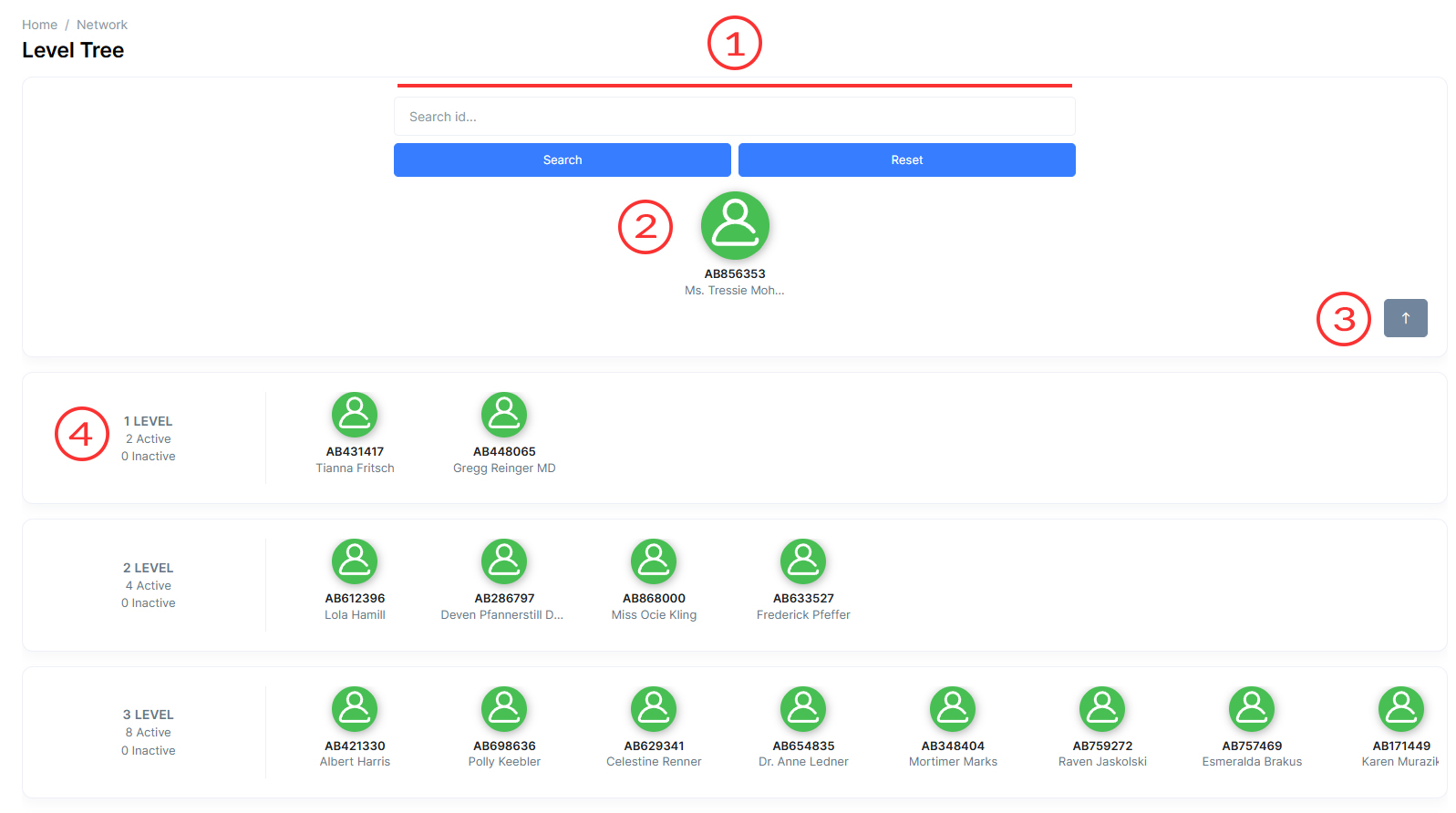This screenshot has height=813, width=1456.
Task: Select Esmeralda Brakus's avatar icon
Action: click(1252, 709)
